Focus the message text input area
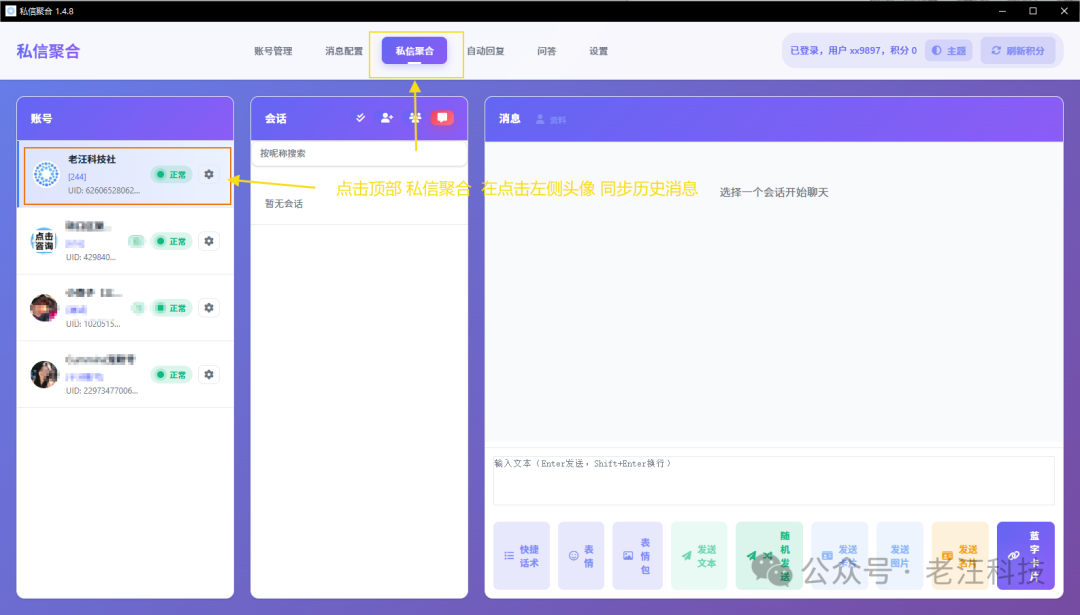 pos(773,481)
